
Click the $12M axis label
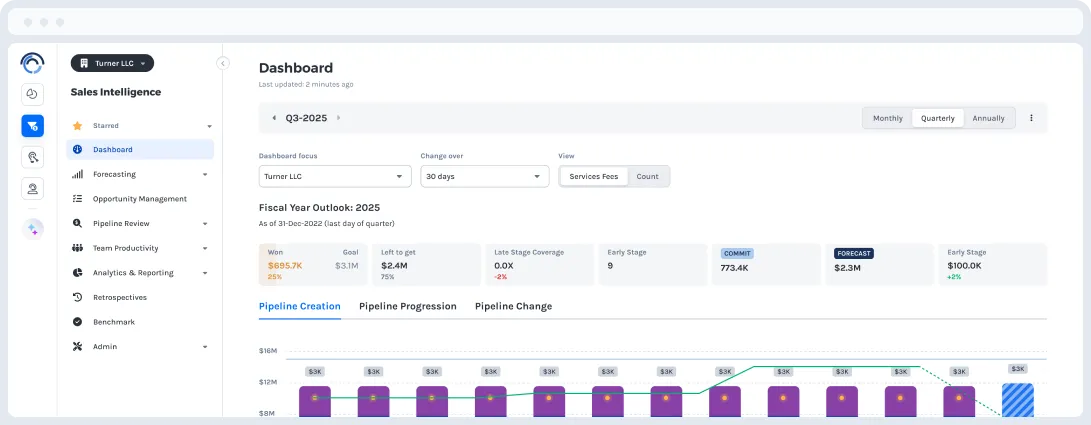(268, 383)
